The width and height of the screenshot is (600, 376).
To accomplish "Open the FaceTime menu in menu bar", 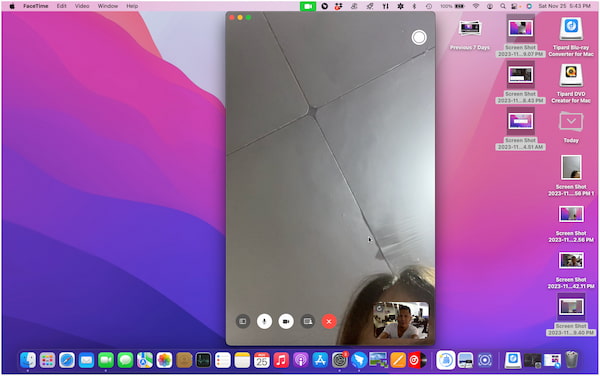I will tap(36, 6).
